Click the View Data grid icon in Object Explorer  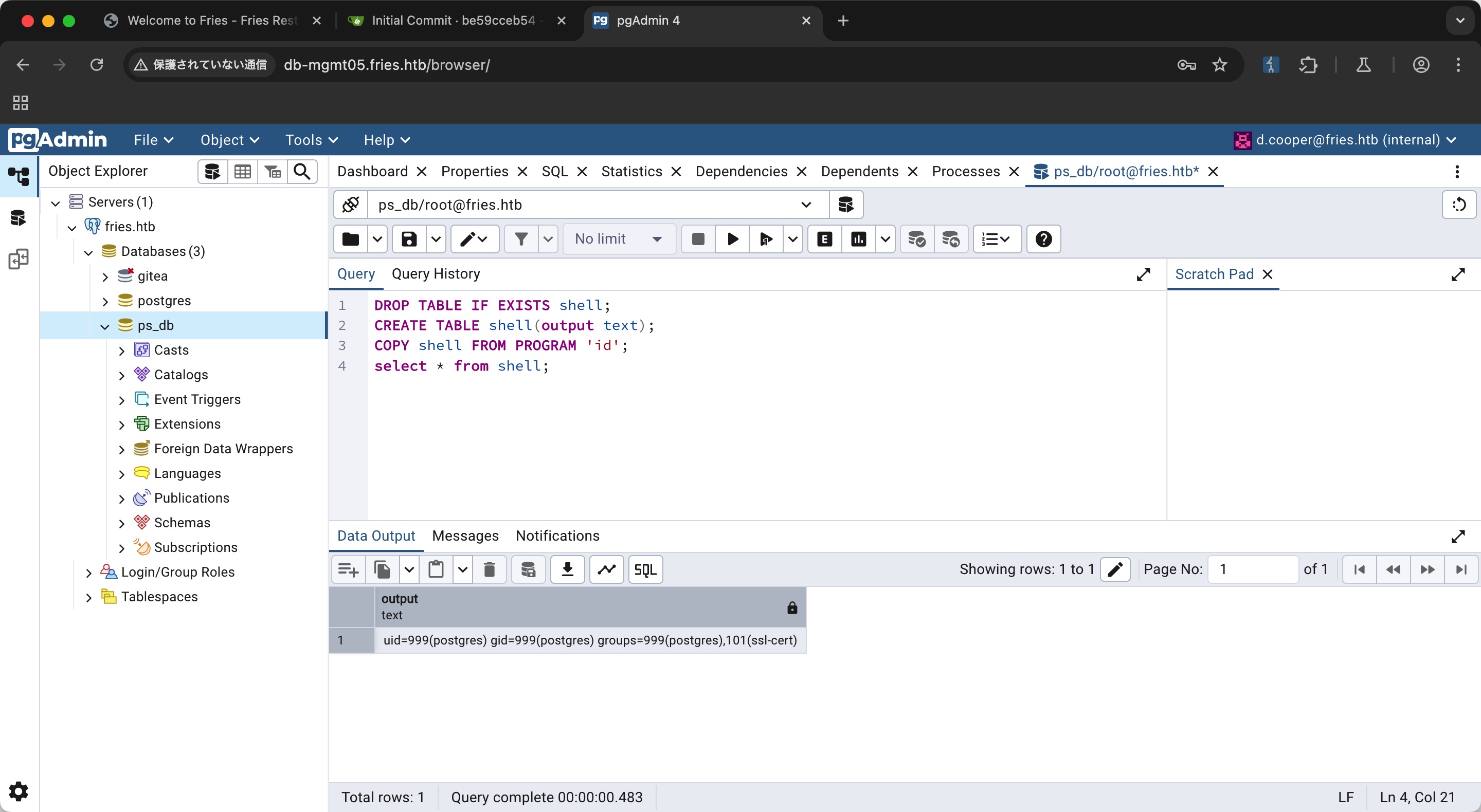(243, 171)
